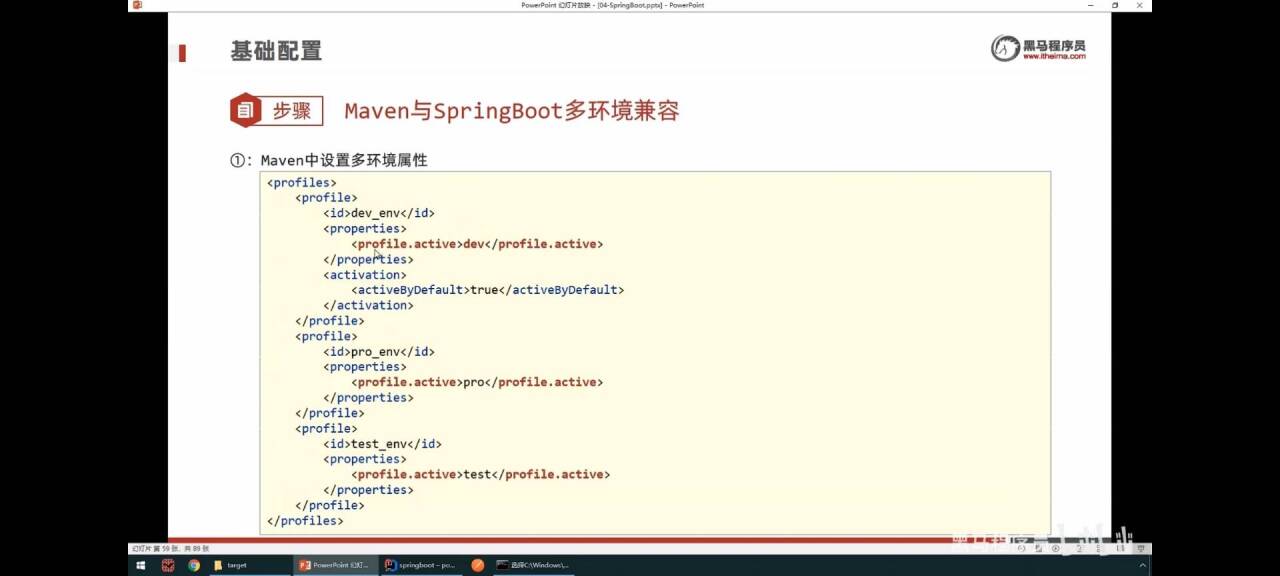1280x576 pixels.
Task: Minimize the PowerPoint window
Action: [1088, 5]
